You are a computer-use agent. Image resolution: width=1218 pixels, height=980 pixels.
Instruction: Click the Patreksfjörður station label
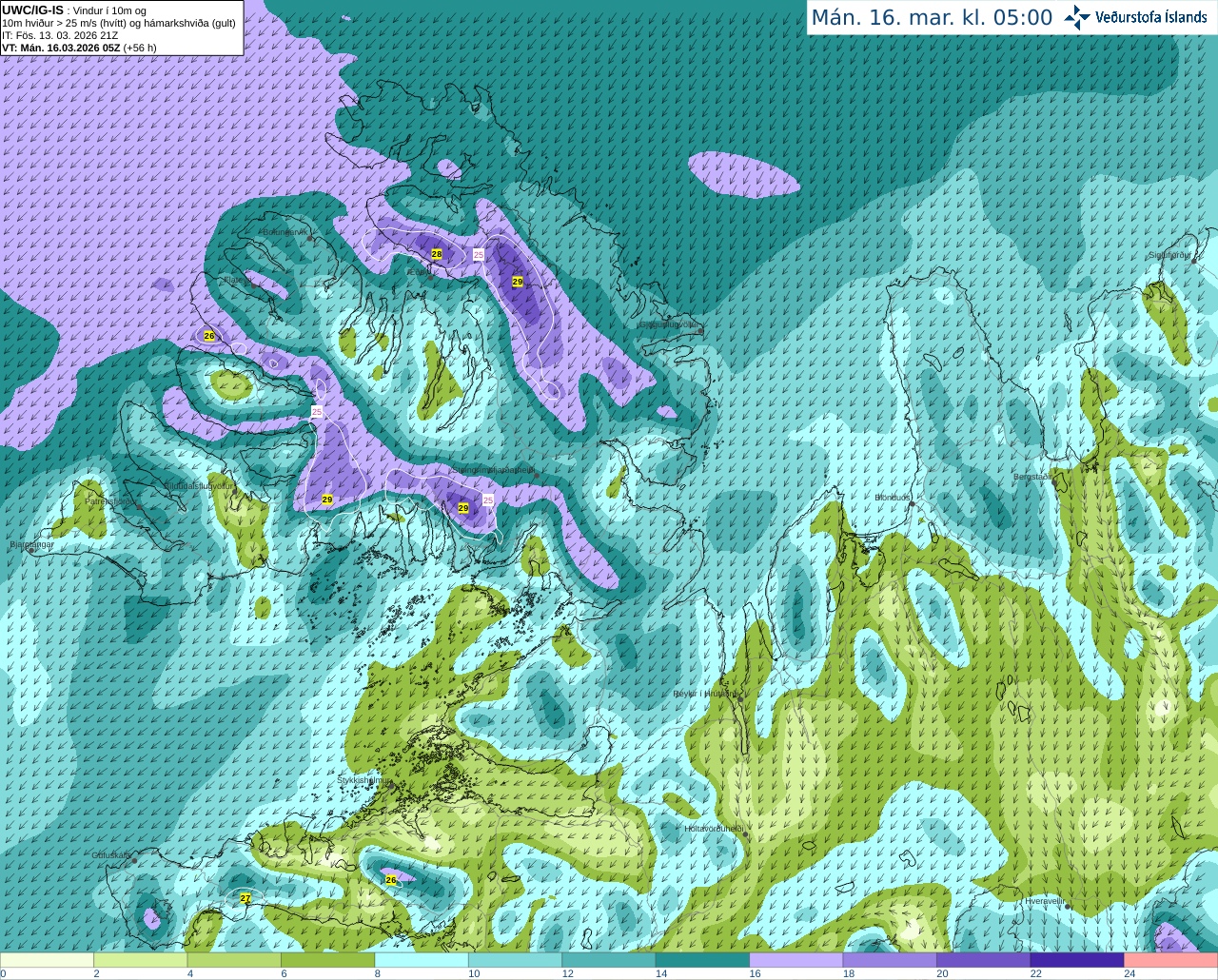[x=111, y=500]
